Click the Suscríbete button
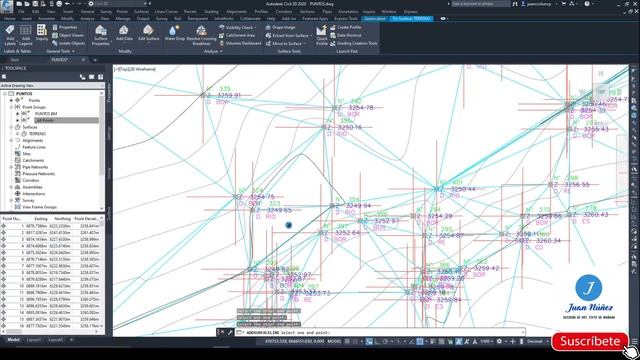This screenshot has height=360, width=640. click(590, 341)
